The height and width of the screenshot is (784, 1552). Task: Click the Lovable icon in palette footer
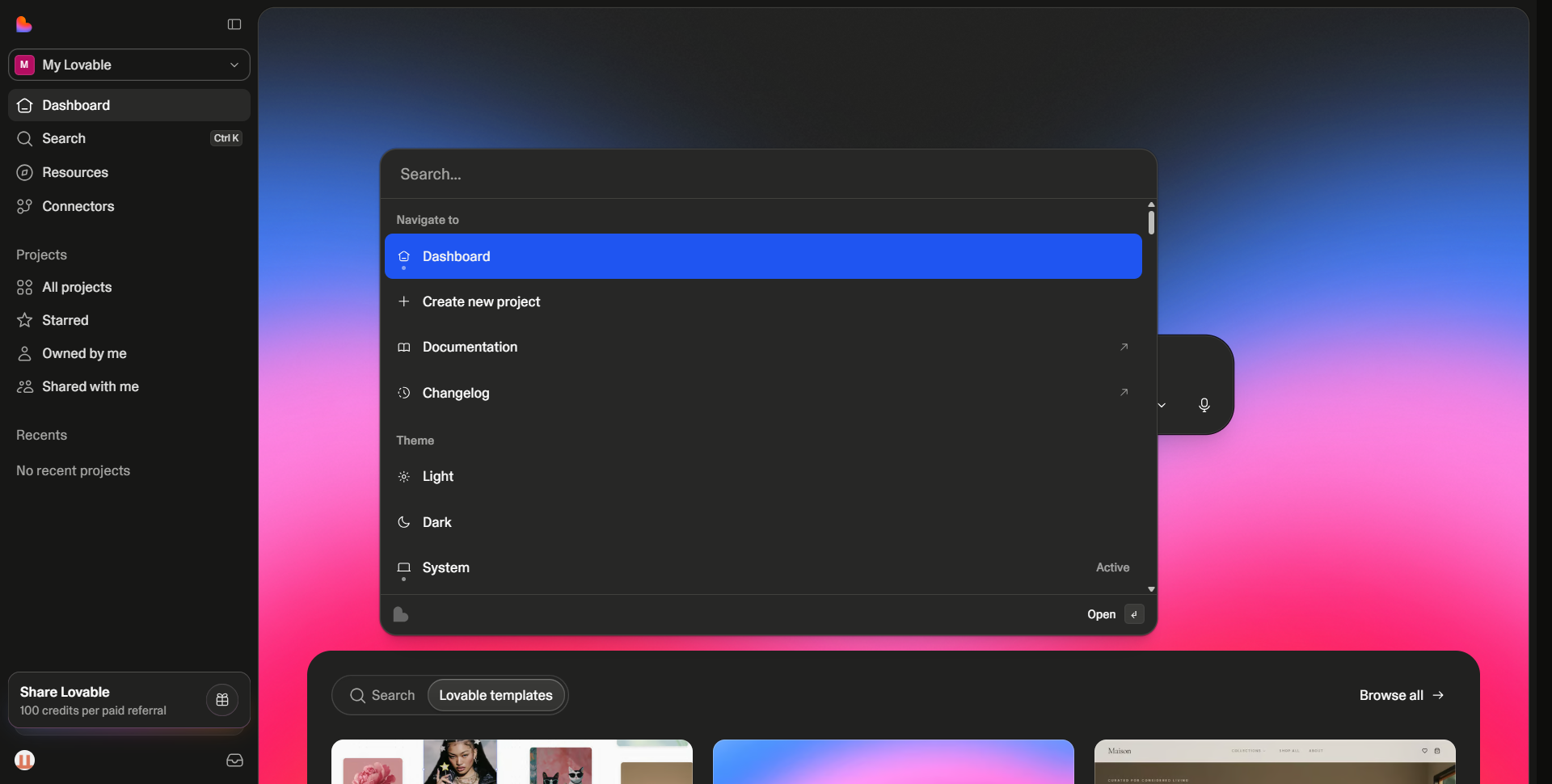click(400, 614)
